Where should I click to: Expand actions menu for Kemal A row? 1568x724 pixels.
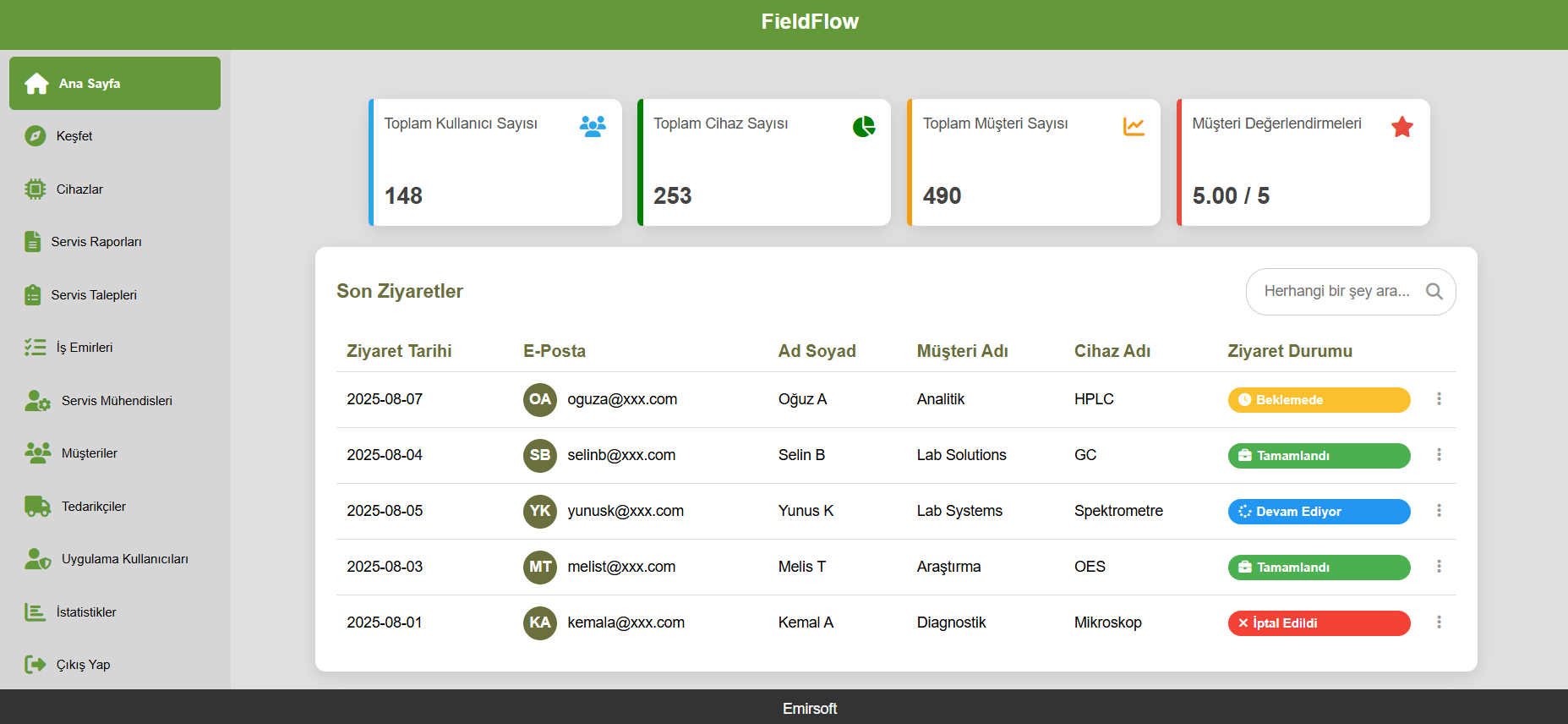1439,623
